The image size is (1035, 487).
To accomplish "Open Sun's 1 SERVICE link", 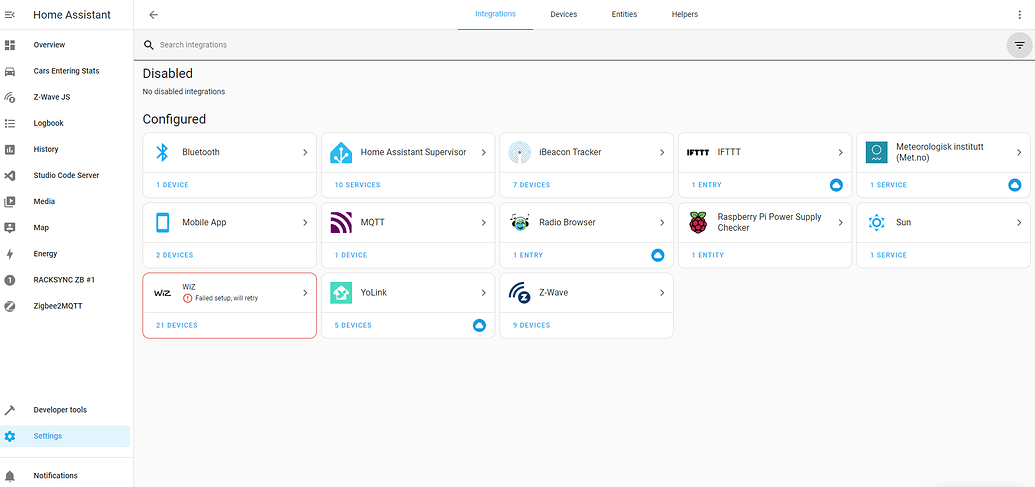I will click(x=888, y=255).
